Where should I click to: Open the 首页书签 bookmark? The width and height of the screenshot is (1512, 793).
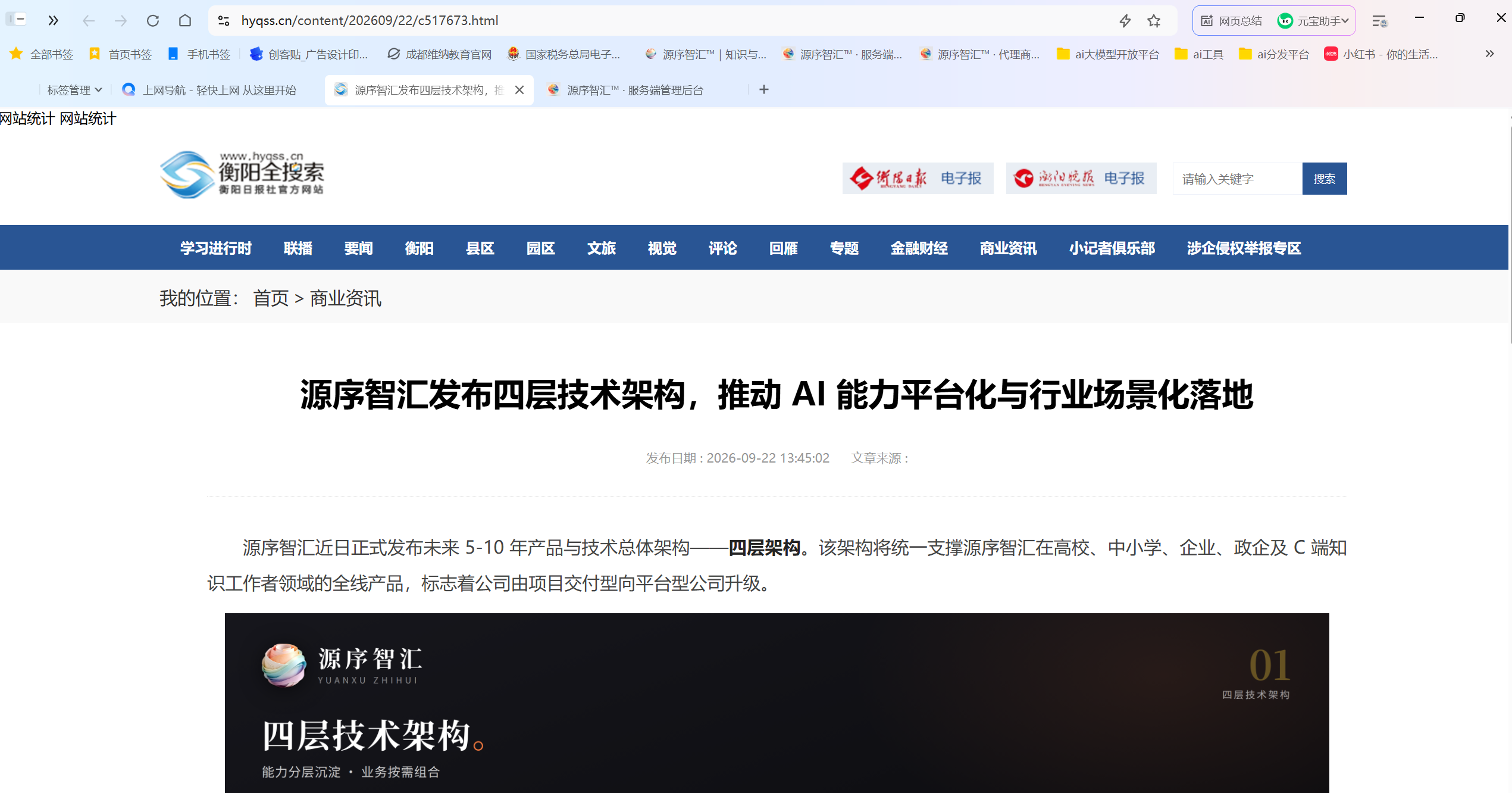point(120,54)
